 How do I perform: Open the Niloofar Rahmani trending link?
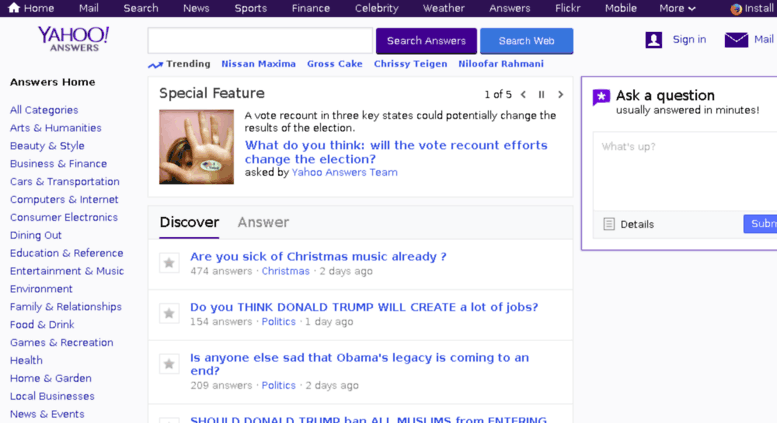click(500, 64)
